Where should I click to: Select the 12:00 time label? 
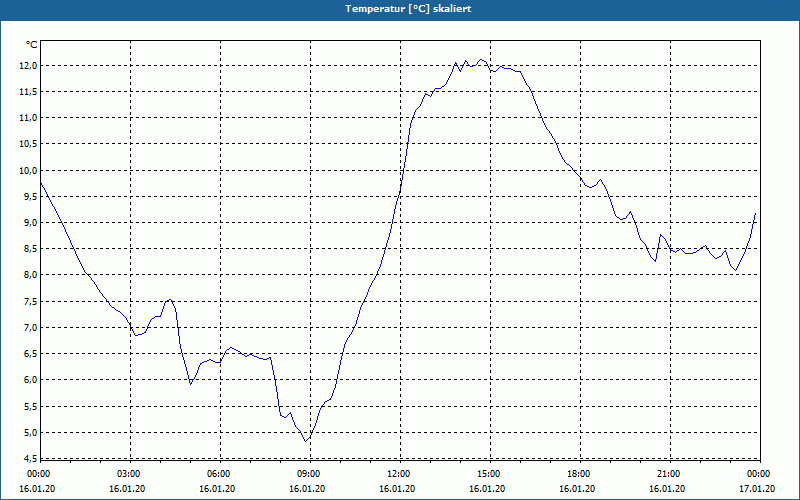399,474
